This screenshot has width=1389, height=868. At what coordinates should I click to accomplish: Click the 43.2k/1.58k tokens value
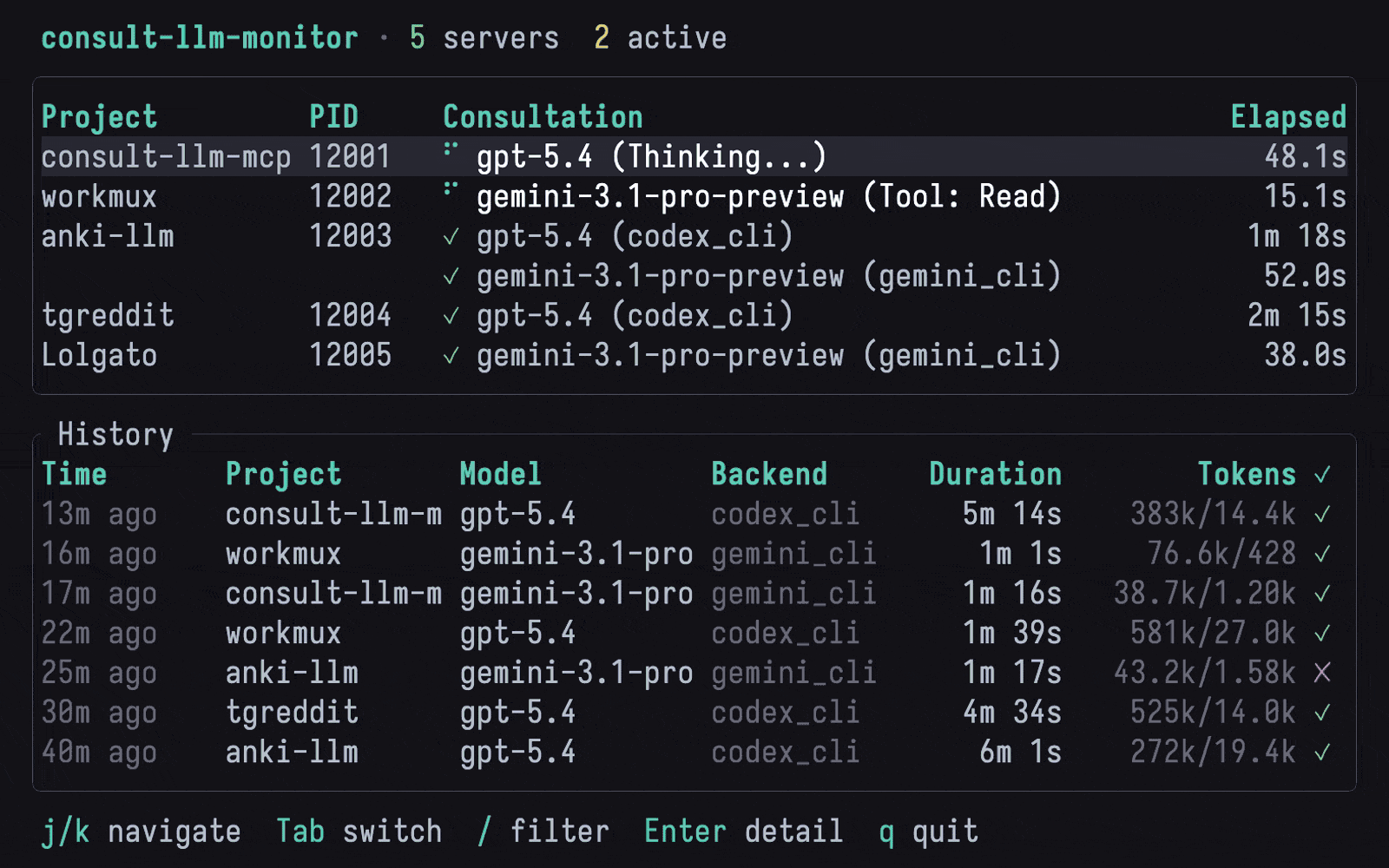pyautogui.click(x=1205, y=673)
